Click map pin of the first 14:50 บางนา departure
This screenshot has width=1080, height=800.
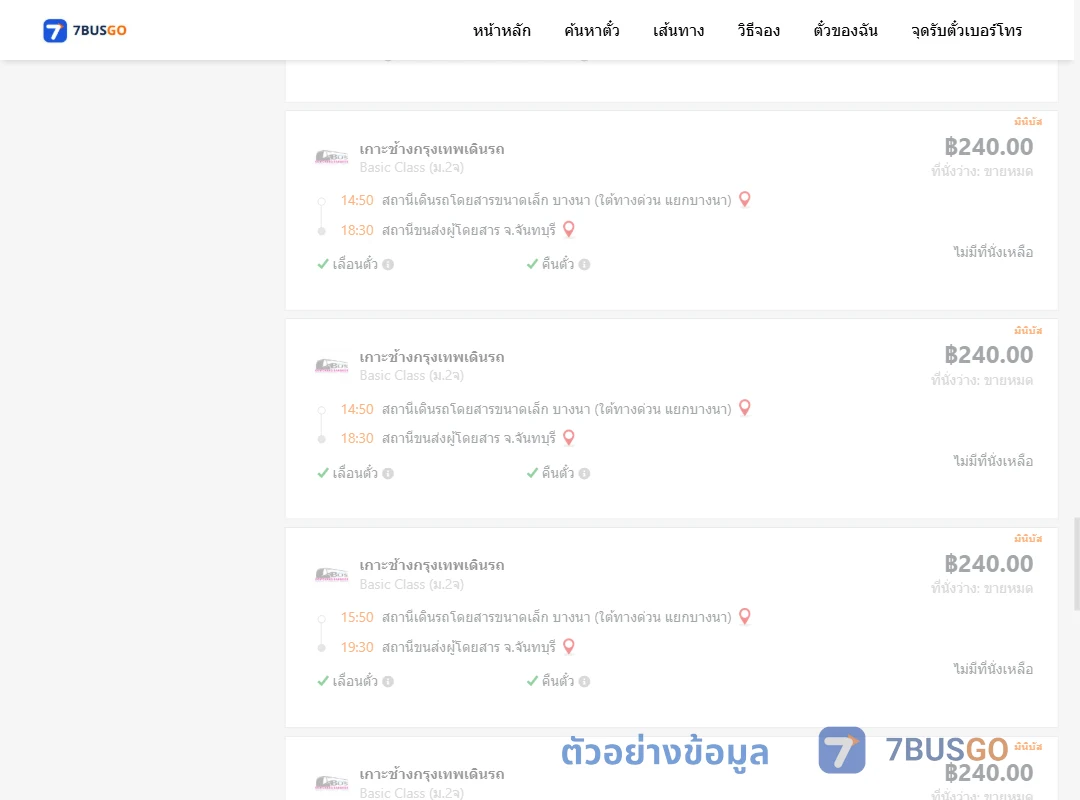pos(745,199)
